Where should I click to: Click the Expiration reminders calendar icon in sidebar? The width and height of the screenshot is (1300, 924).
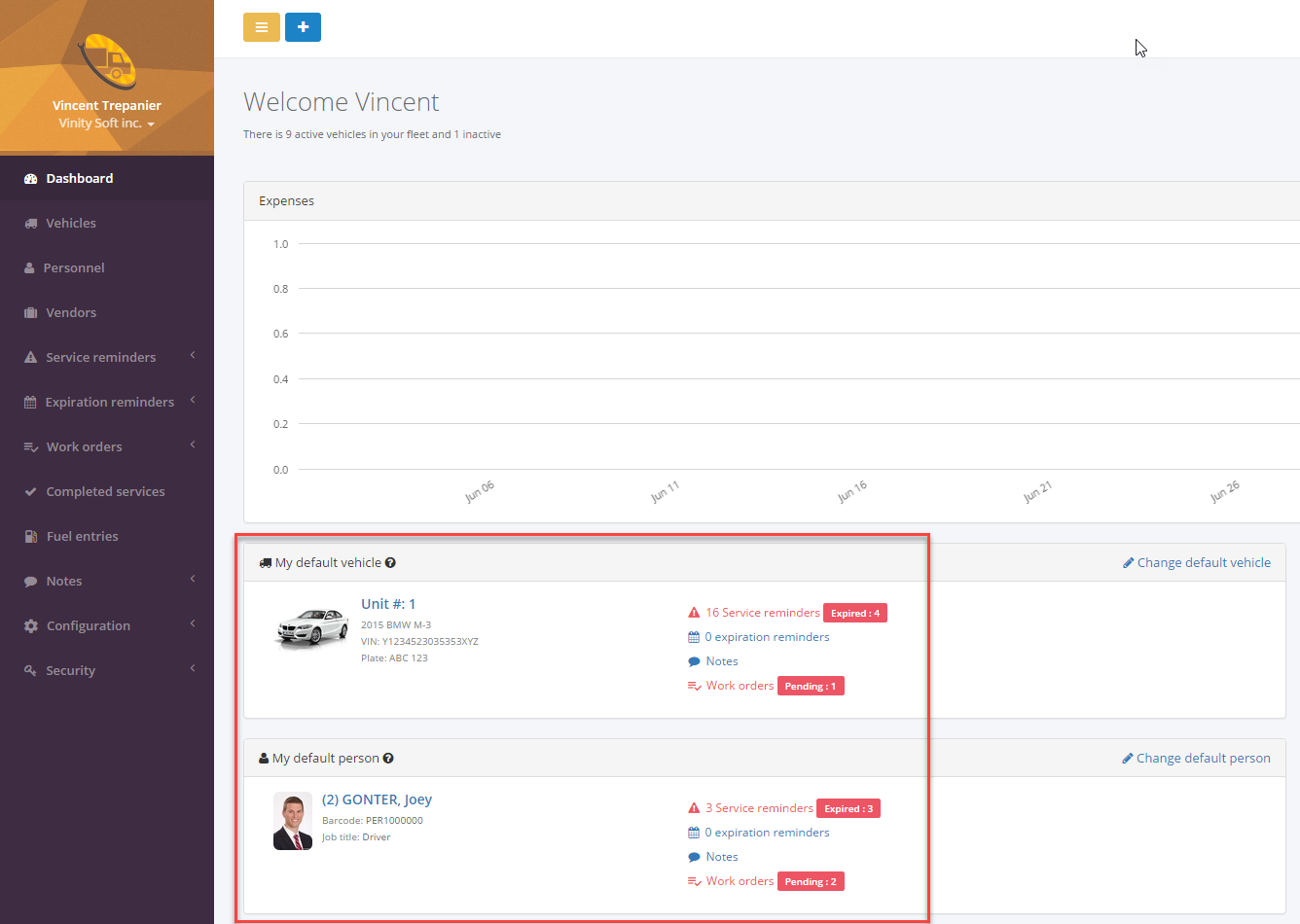click(x=30, y=403)
